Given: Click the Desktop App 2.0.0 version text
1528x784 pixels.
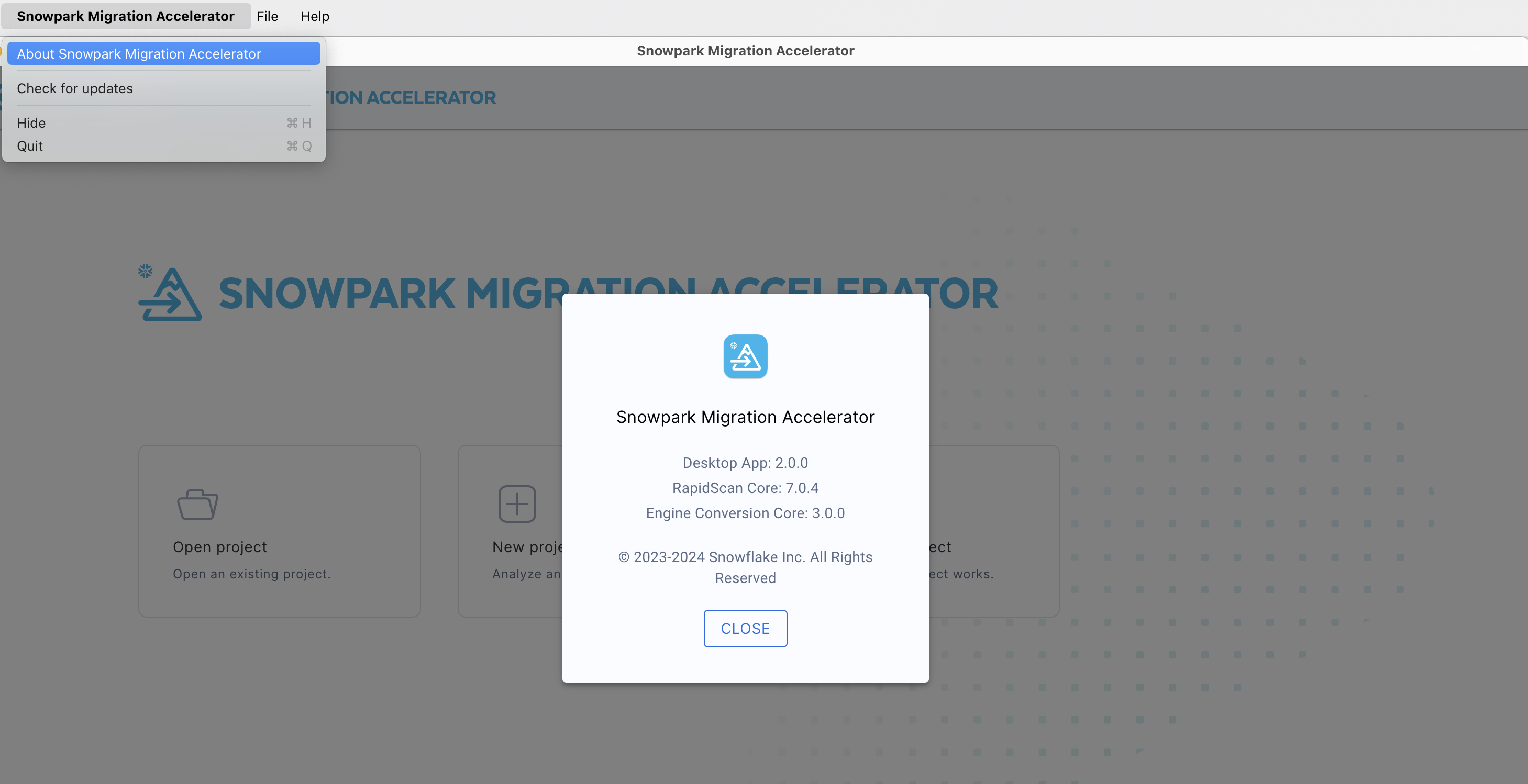Looking at the screenshot, I should (x=745, y=463).
